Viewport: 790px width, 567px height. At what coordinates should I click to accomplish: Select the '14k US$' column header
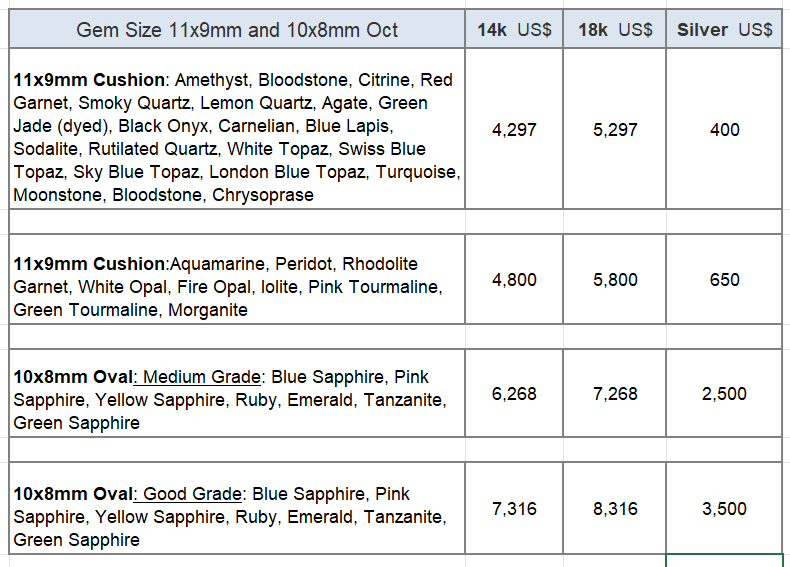pos(514,30)
